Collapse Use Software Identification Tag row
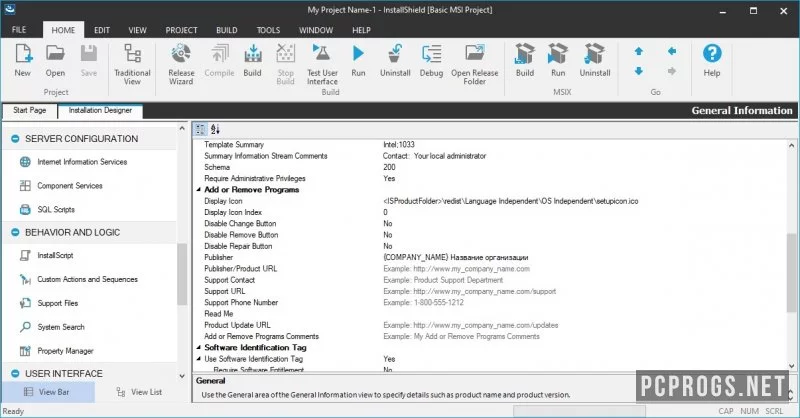This screenshot has width=800, height=418. pos(198,359)
